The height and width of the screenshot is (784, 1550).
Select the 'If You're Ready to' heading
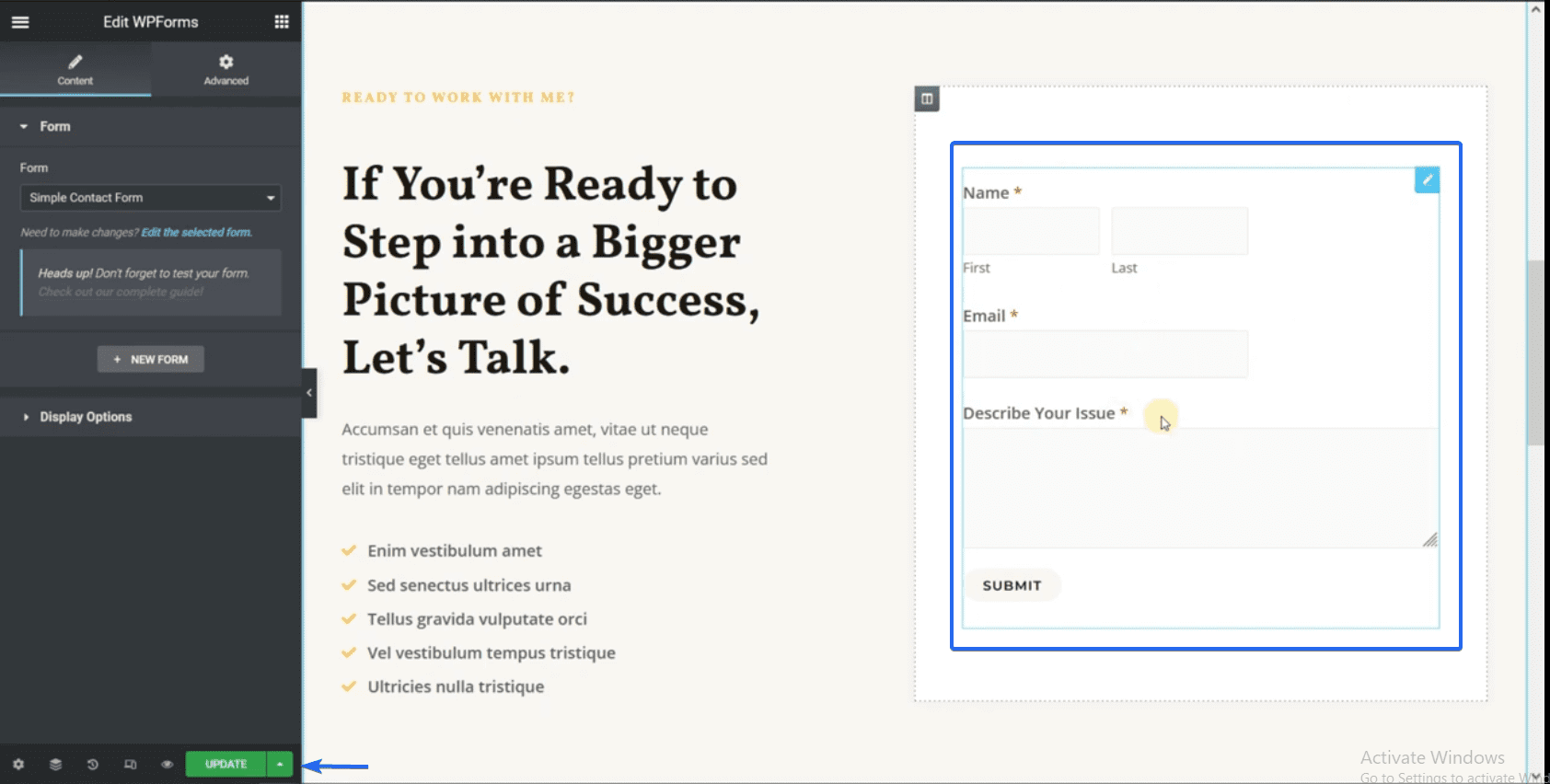[x=550, y=270]
